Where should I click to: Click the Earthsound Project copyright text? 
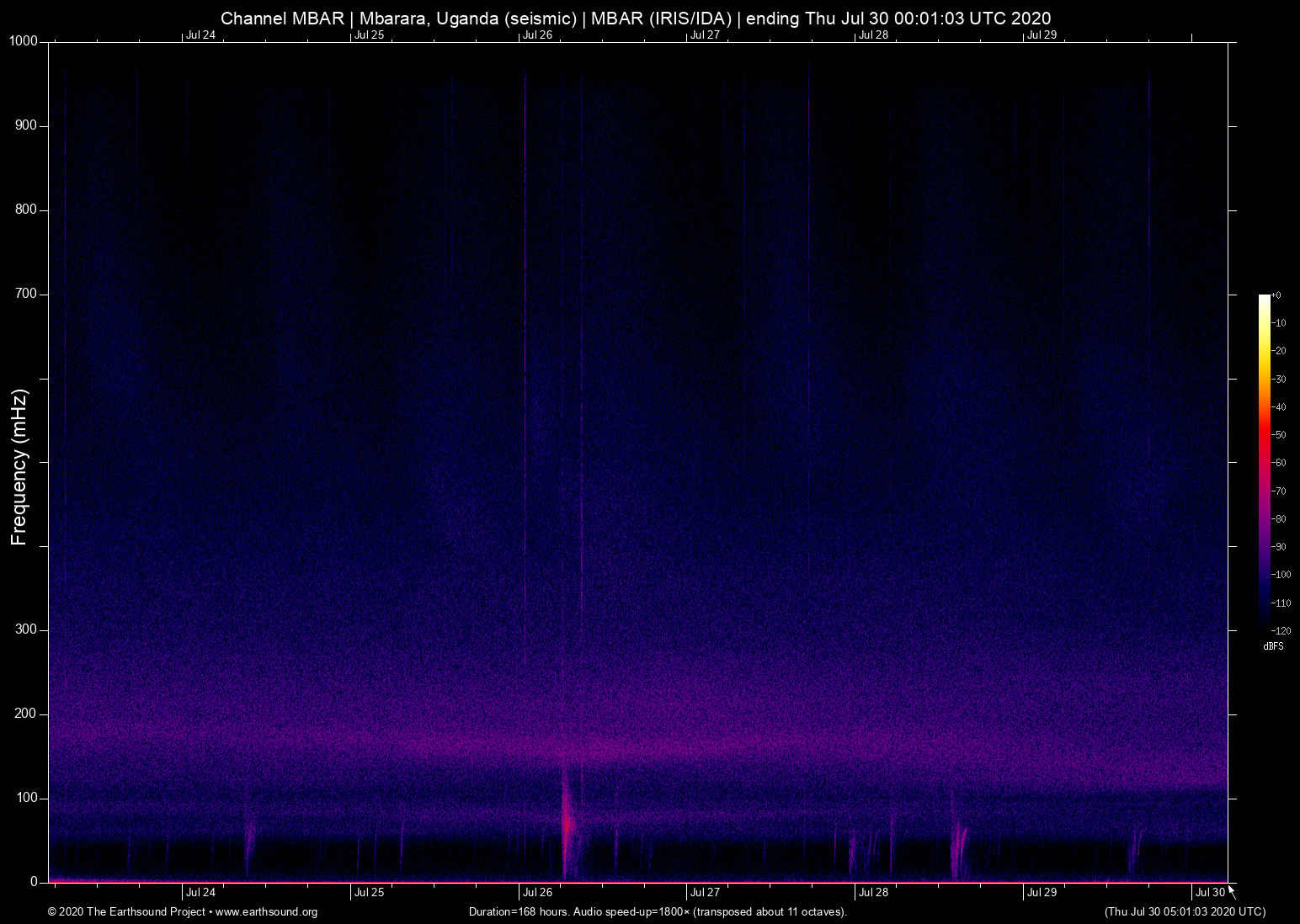click(x=126, y=912)
